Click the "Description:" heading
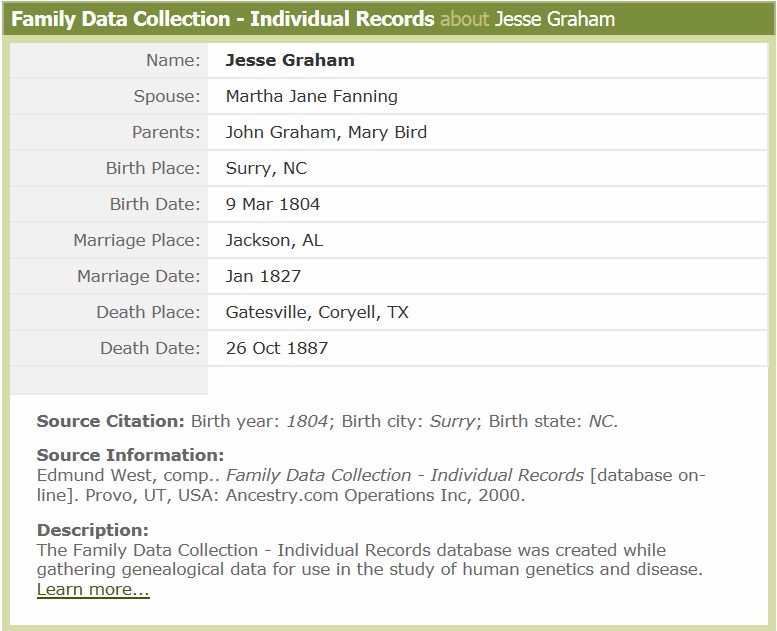The height and width of the screenshot is (631, 777). tap(92, 530)
